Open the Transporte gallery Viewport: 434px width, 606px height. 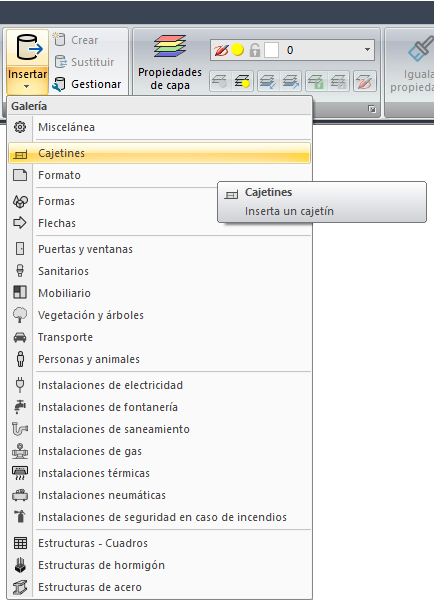pos(159,337)
